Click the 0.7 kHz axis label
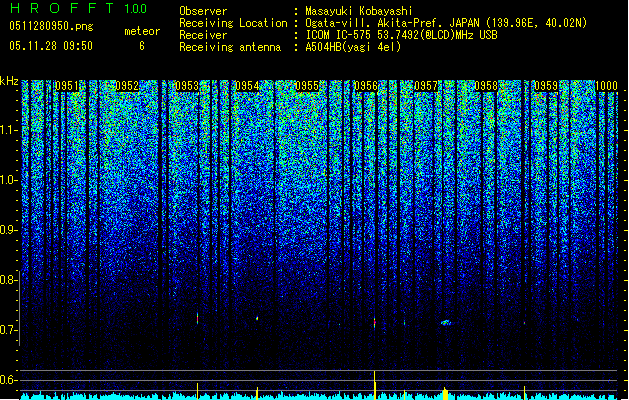 (8, 330)
